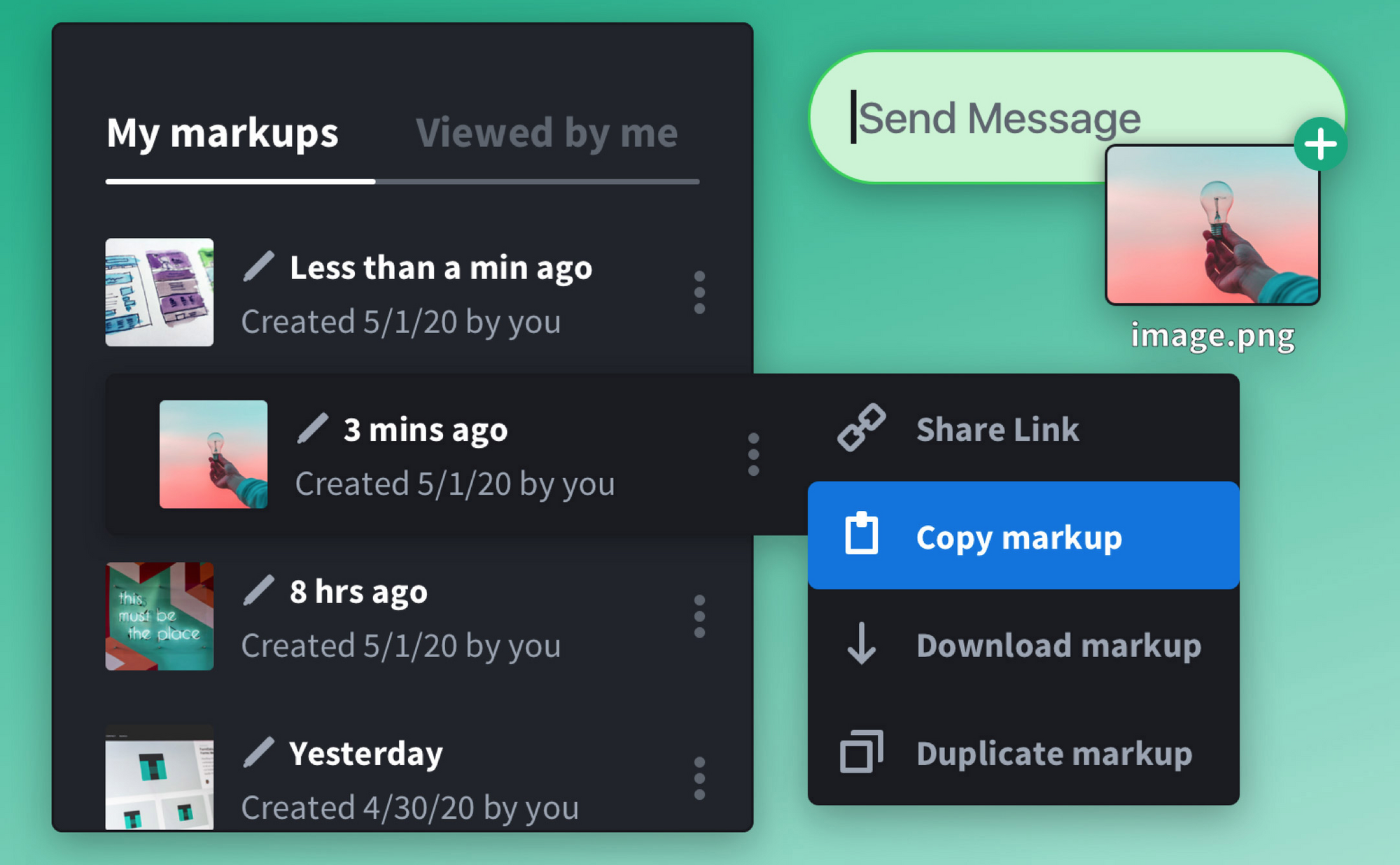Click the 3 mins ago title
The image size is (1400, 865).
pos(425,430)
